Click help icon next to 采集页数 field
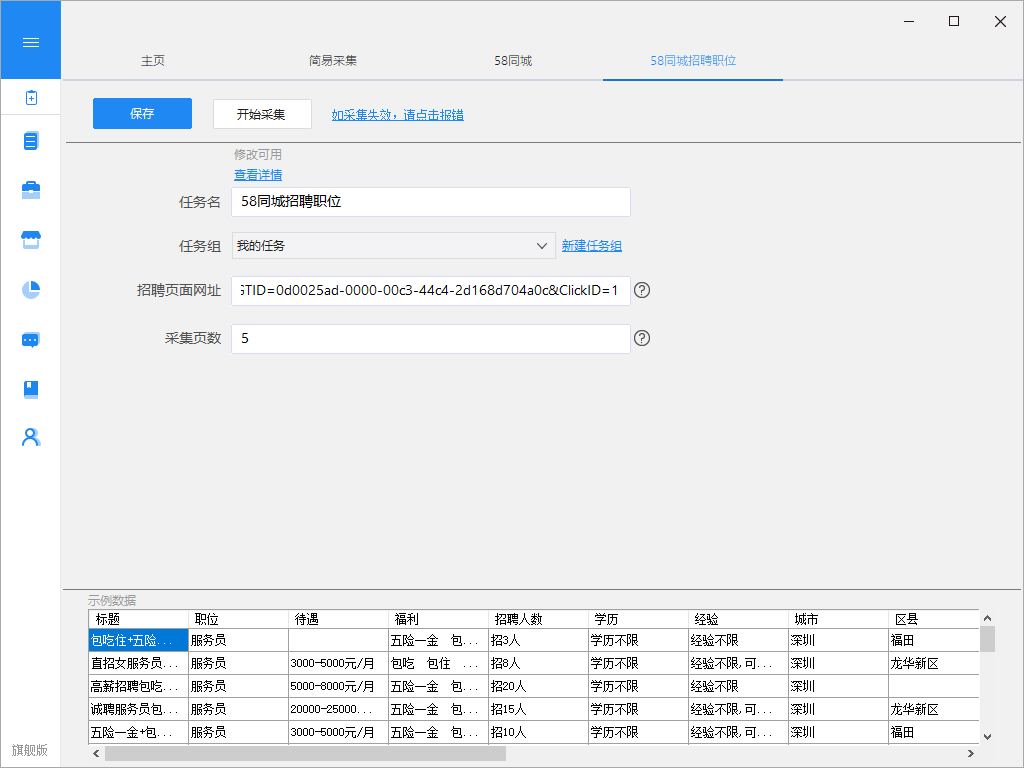Image resolution: width=1024 pixels, height=768 pixels. (642, 338)
